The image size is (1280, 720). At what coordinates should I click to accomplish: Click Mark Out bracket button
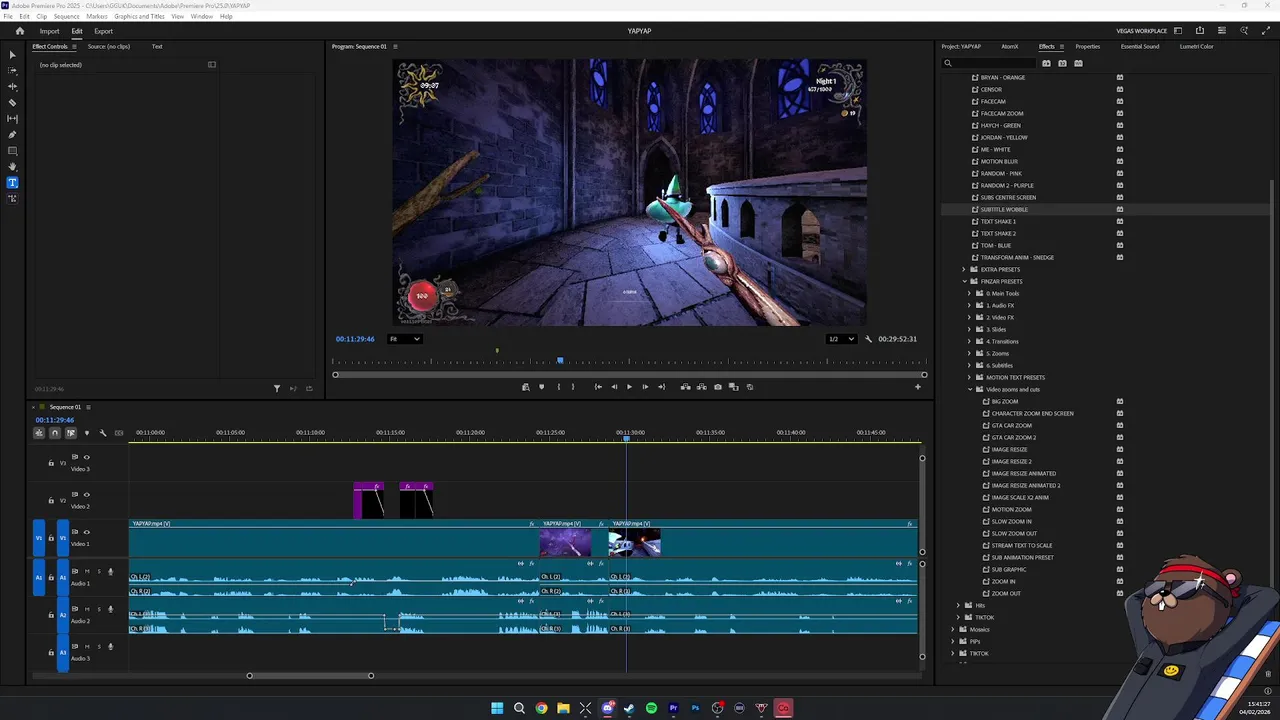tap(572, 387)
